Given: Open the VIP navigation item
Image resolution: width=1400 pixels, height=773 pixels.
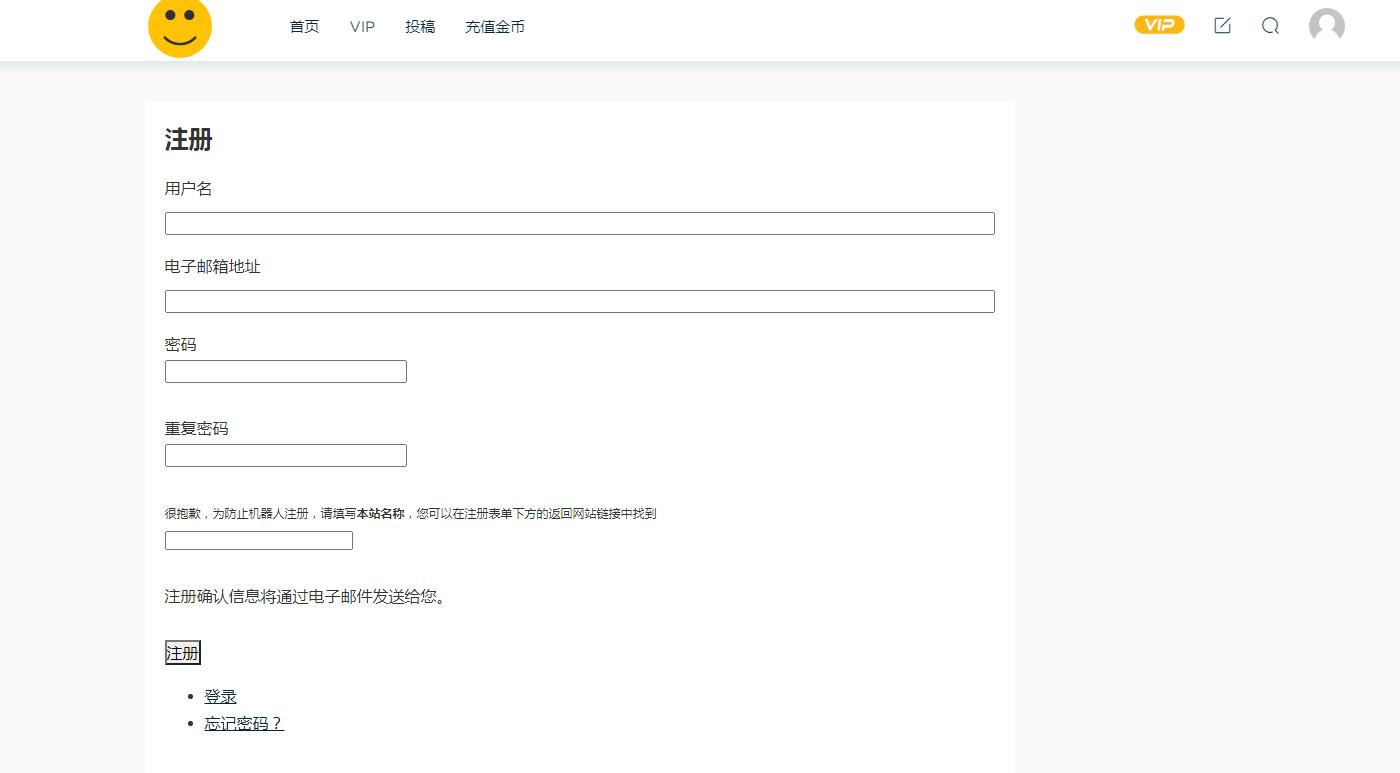Looking at the screenshot, I should (x=361, y=27).
